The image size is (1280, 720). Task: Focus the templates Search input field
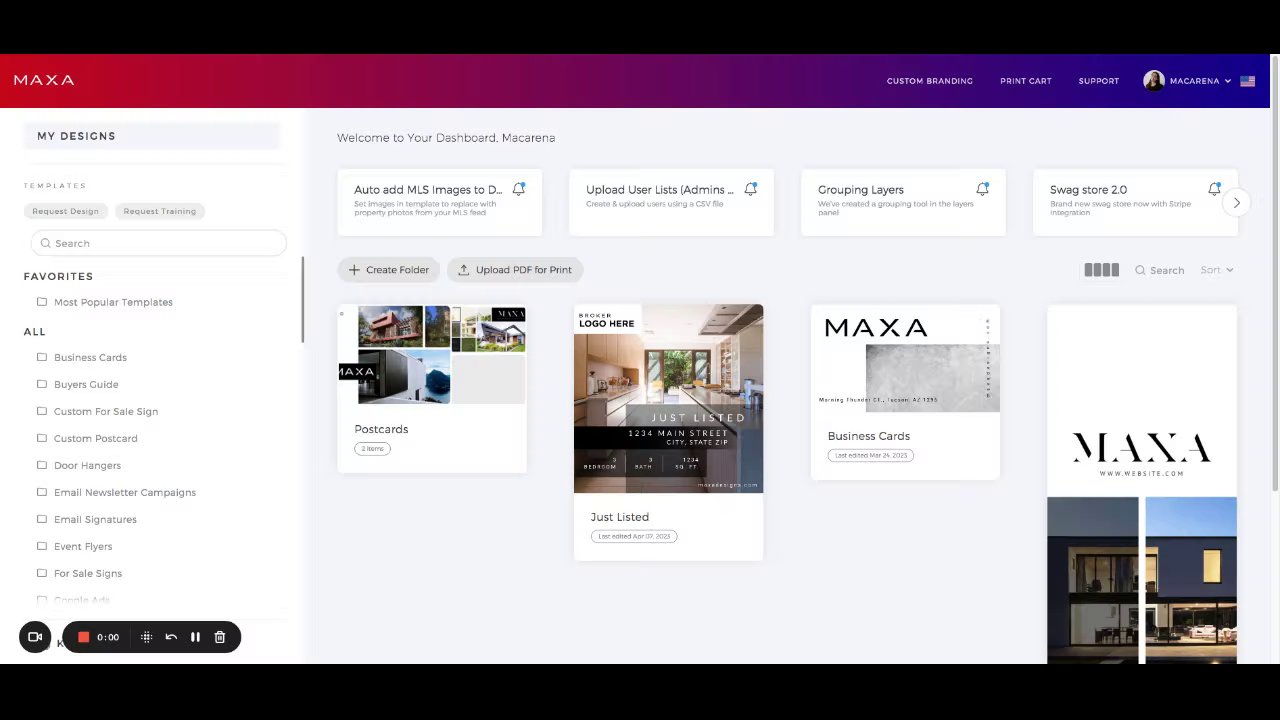pos(159,243)
